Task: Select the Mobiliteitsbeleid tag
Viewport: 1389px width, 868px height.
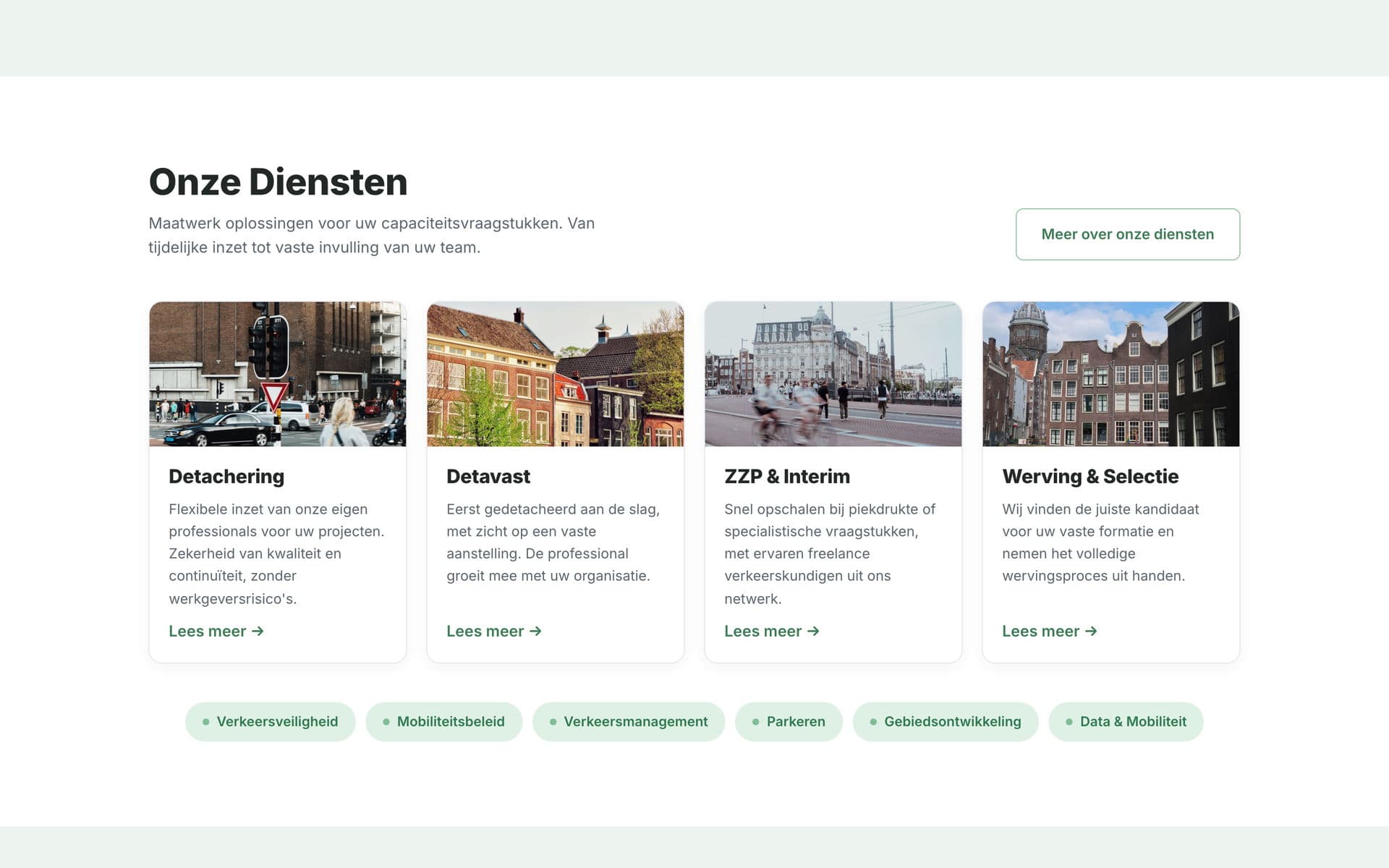Action: pos(443,721)
